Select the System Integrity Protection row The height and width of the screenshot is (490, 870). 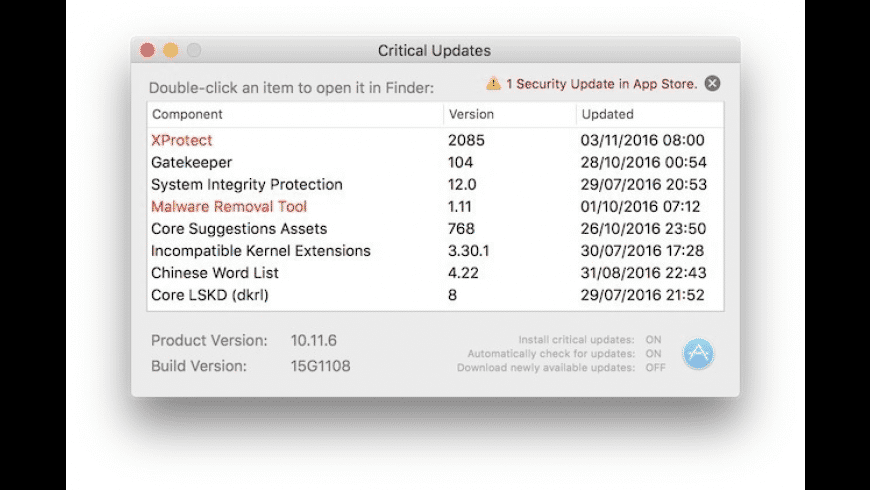coord(247,184)
